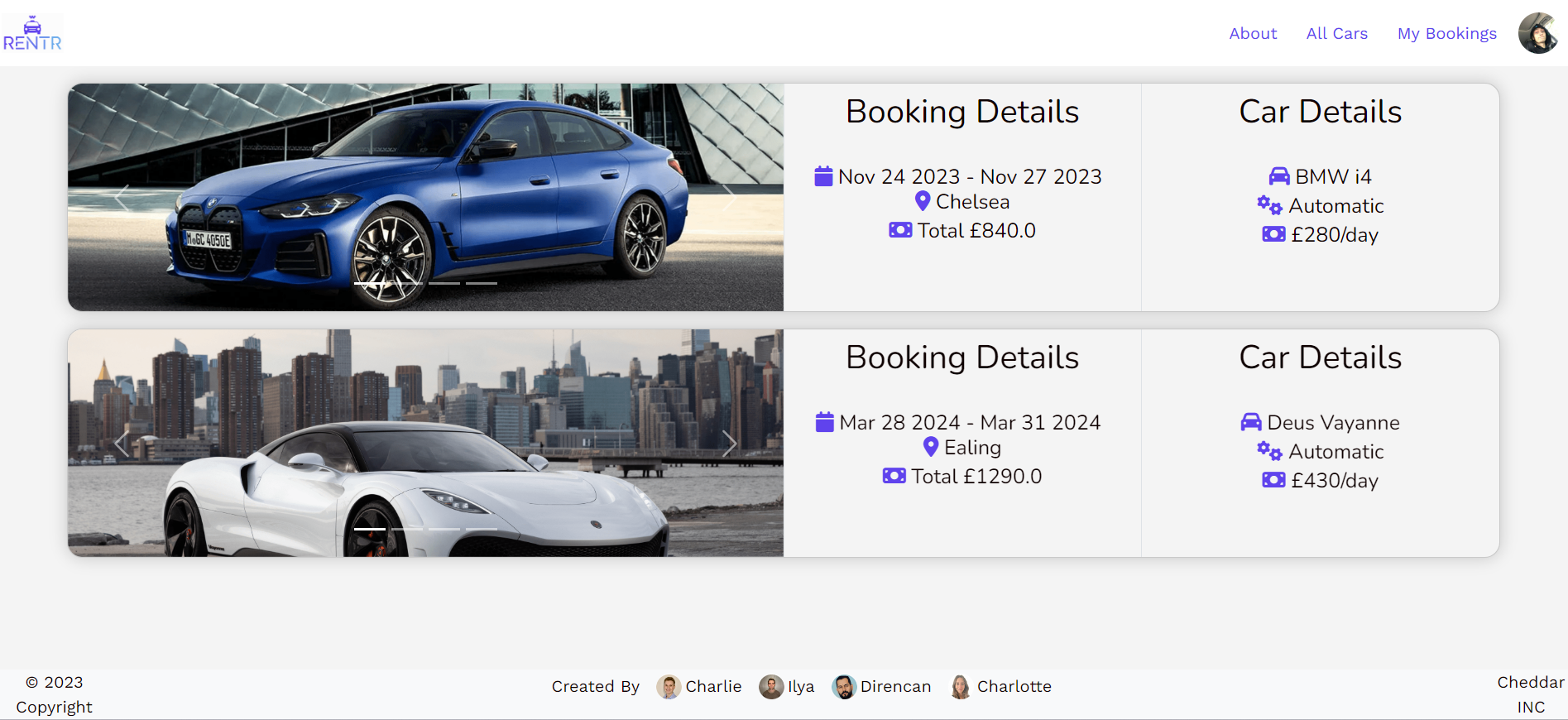The height and width of the screenshot is (720, 1568).
Task: Click car icon beside BMW i4
Action: click(1279, 176)
